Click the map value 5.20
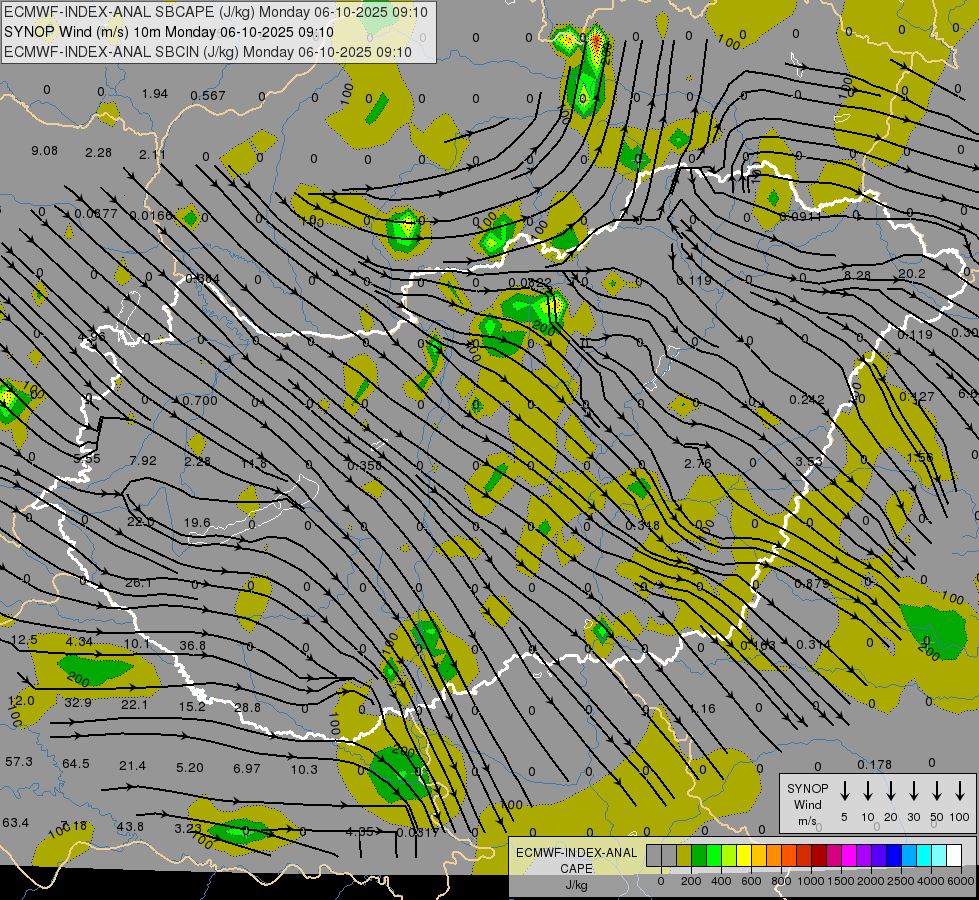Screen dimensions: 979x900 tap(190, 767)
